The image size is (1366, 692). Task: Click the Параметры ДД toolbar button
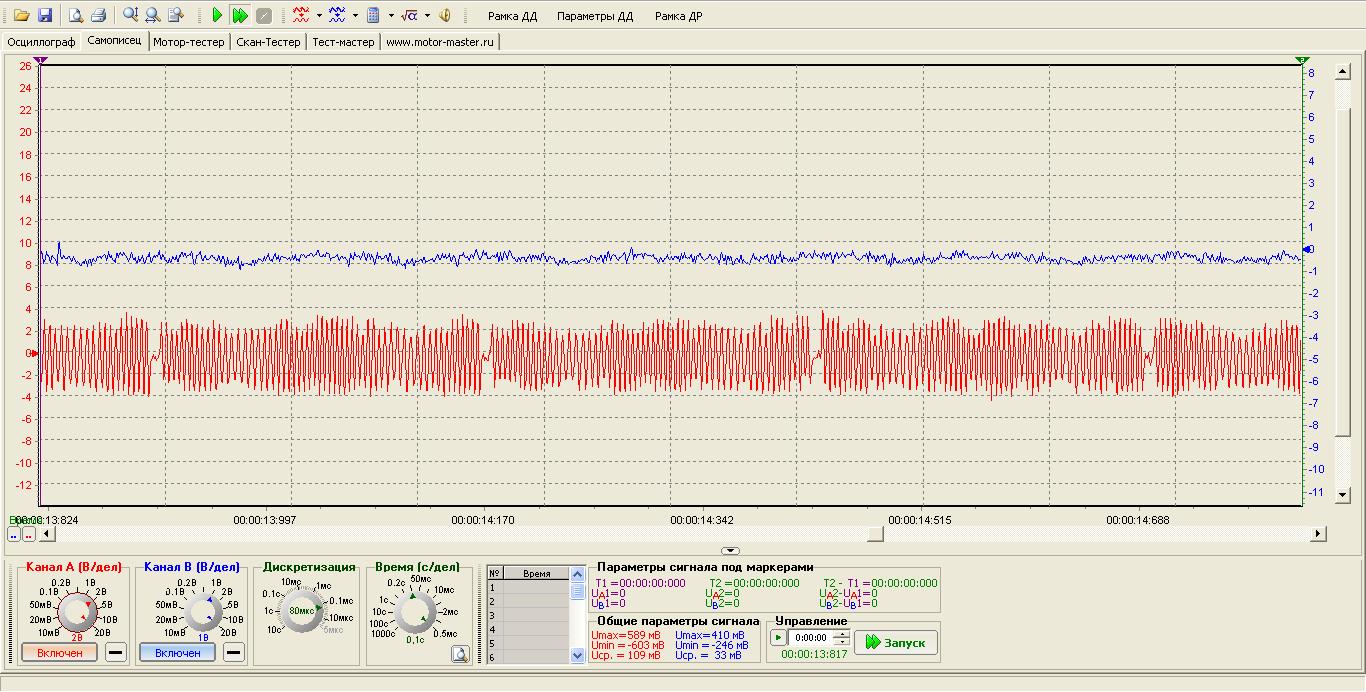595,16
